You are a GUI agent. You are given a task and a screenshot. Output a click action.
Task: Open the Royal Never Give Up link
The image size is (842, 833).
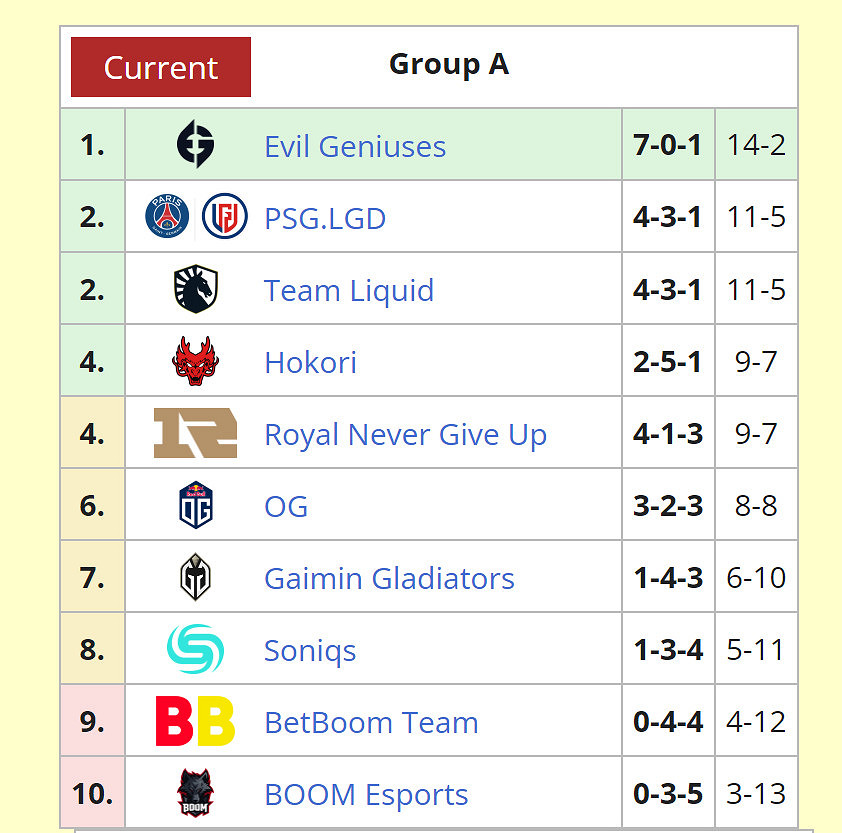tap(405, 434)
